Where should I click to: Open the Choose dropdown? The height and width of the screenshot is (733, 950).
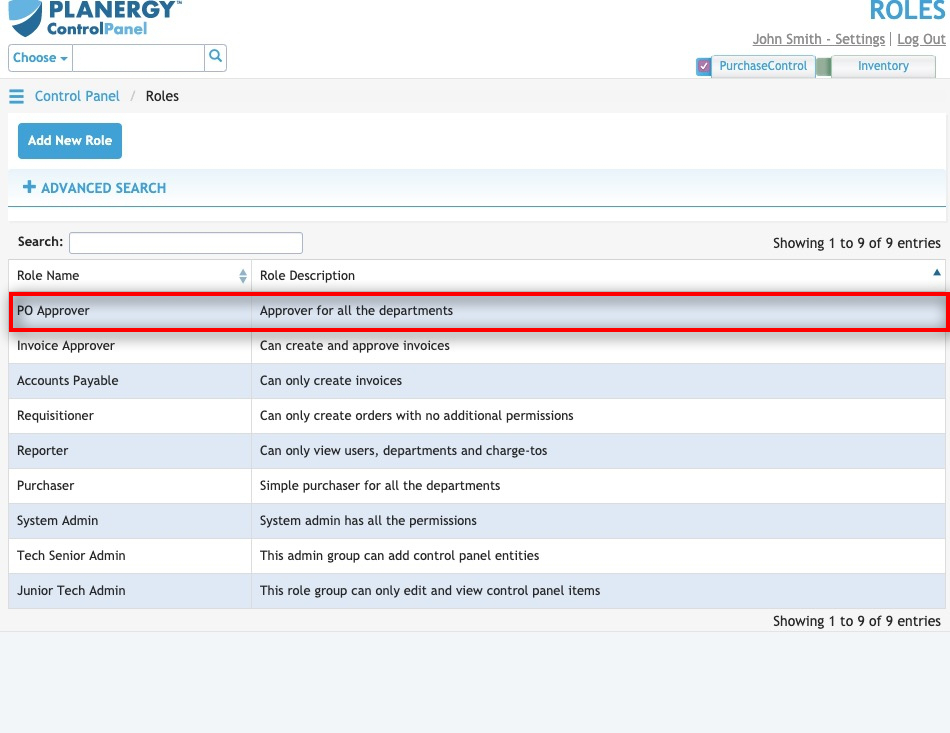click(40, 58)
